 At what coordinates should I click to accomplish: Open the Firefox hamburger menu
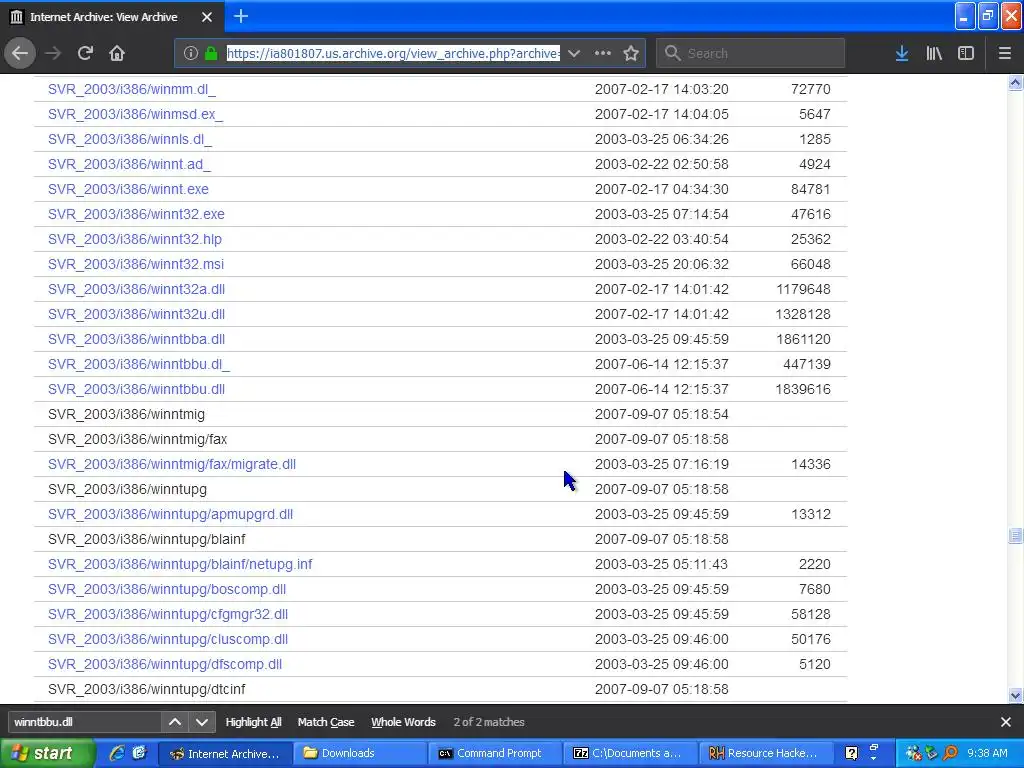(1004, 53)
